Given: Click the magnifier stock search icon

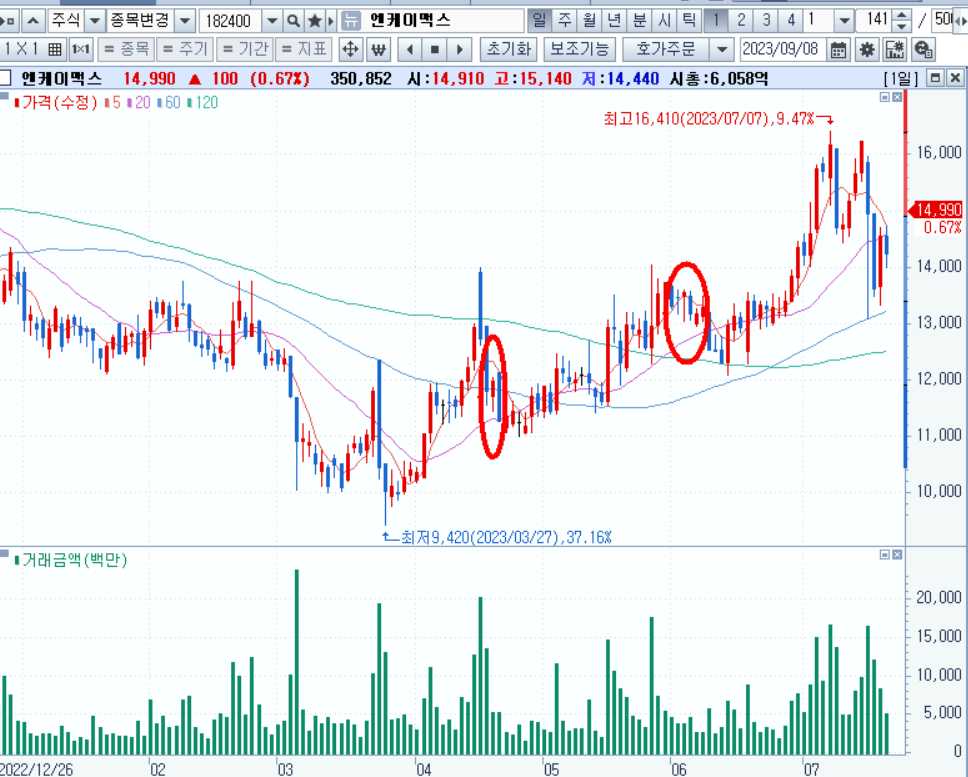Looking at the screenshot, I should click(x=293, y=21).
